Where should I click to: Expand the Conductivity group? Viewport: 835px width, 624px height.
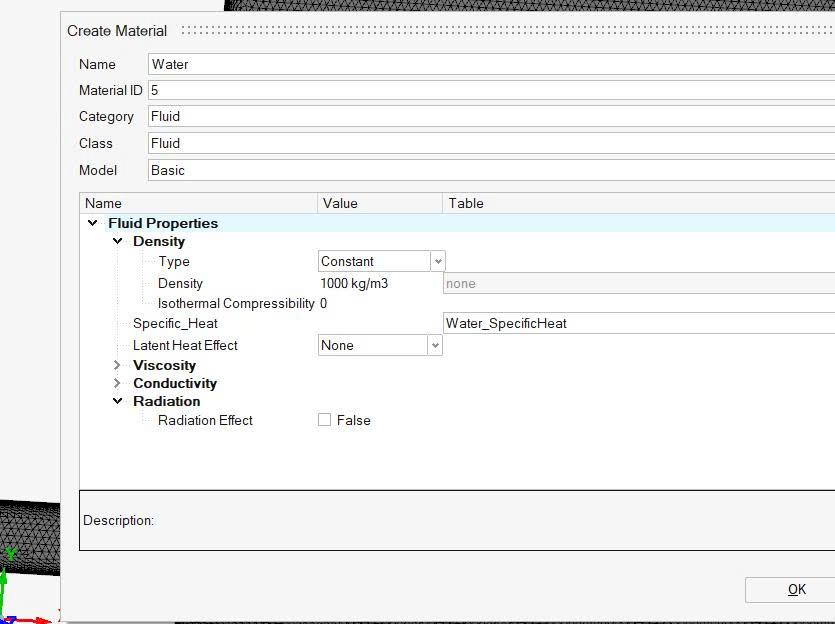(x=118, y=383)
